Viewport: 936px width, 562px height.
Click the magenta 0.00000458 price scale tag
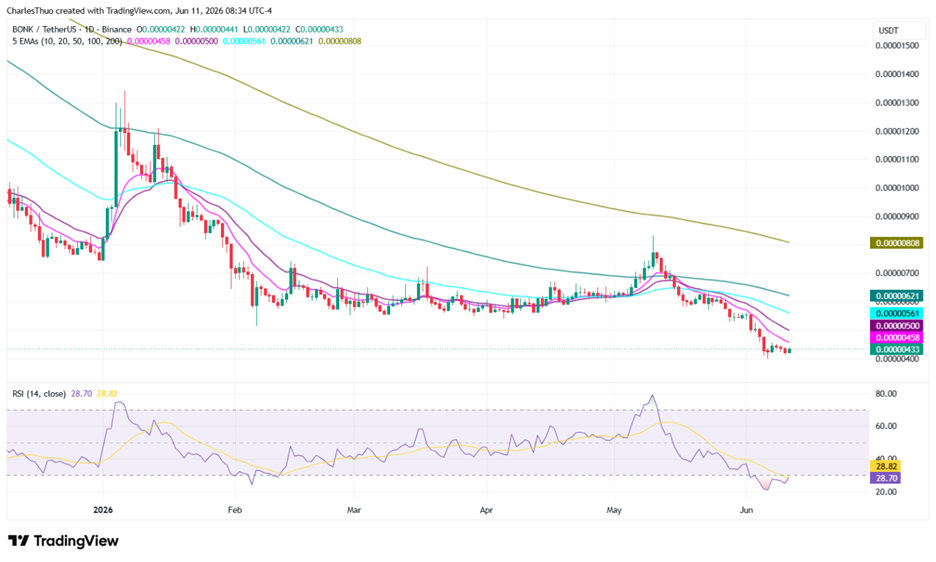tap(897, 338)
